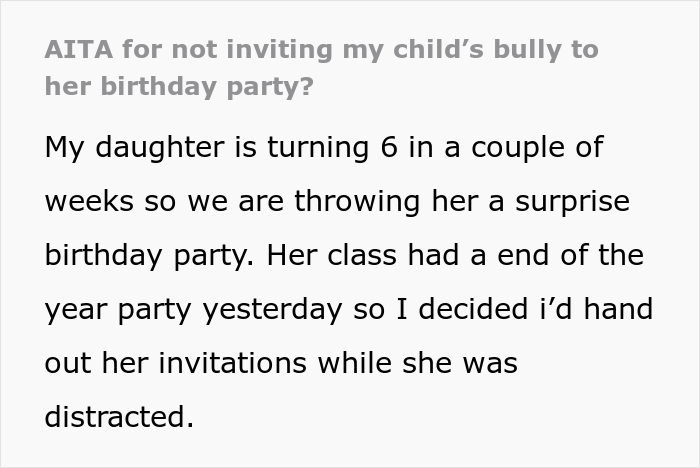700x468 pixels.
Task: Click the final word "distracted."
Action: tap(119, 417)
